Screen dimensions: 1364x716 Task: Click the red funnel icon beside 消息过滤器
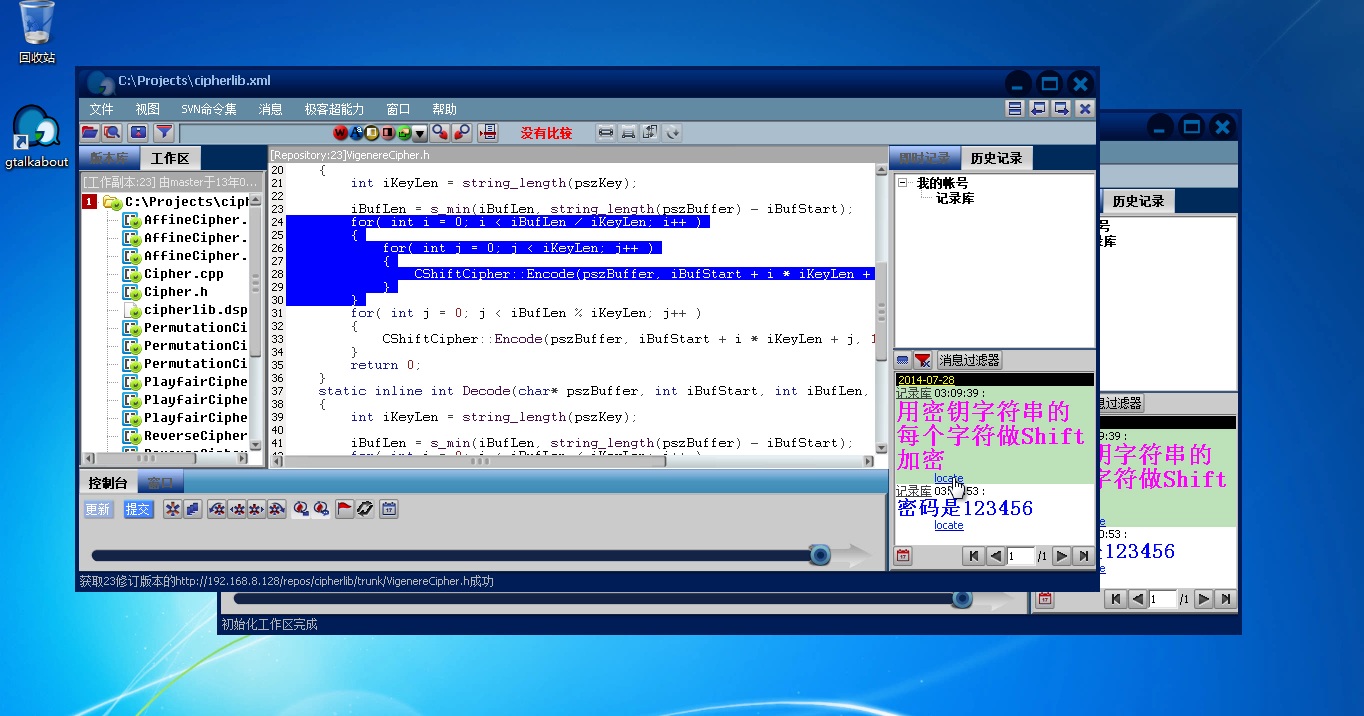point(923,360)
